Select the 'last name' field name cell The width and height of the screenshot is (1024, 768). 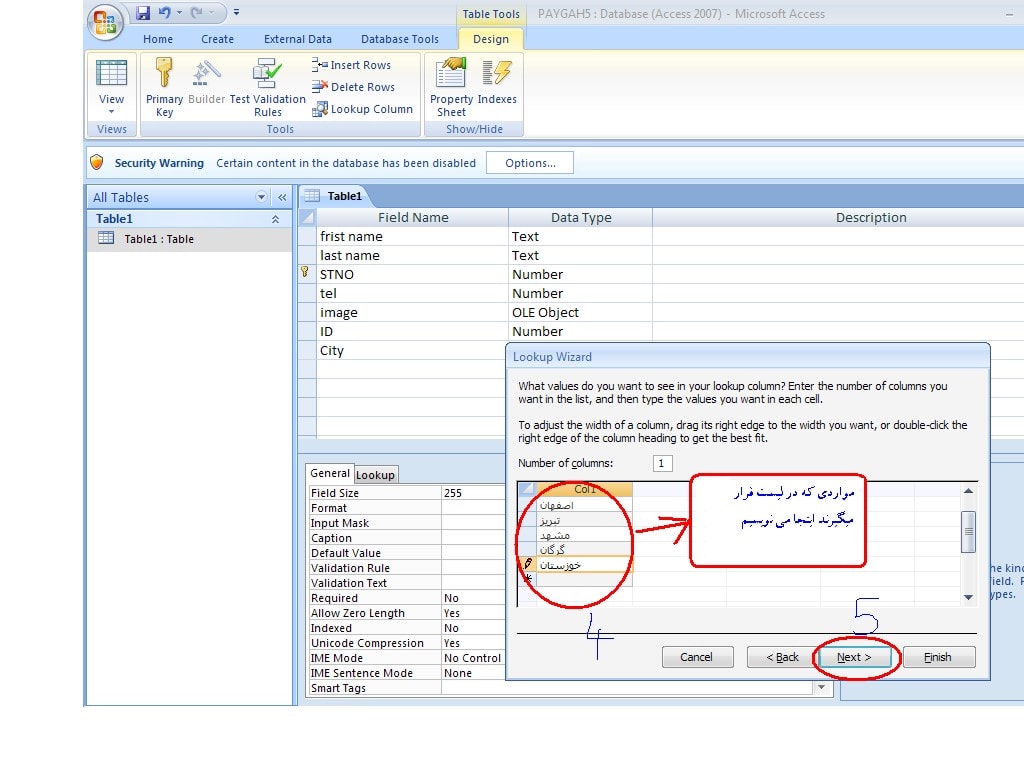pyautogui.click(x=412, y=255)
